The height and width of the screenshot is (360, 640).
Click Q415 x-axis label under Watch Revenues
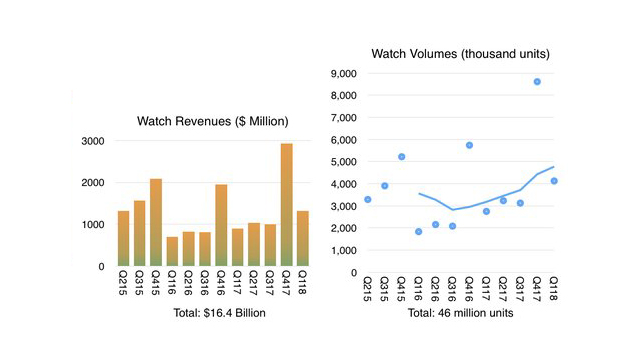click(x=156, y=282)
